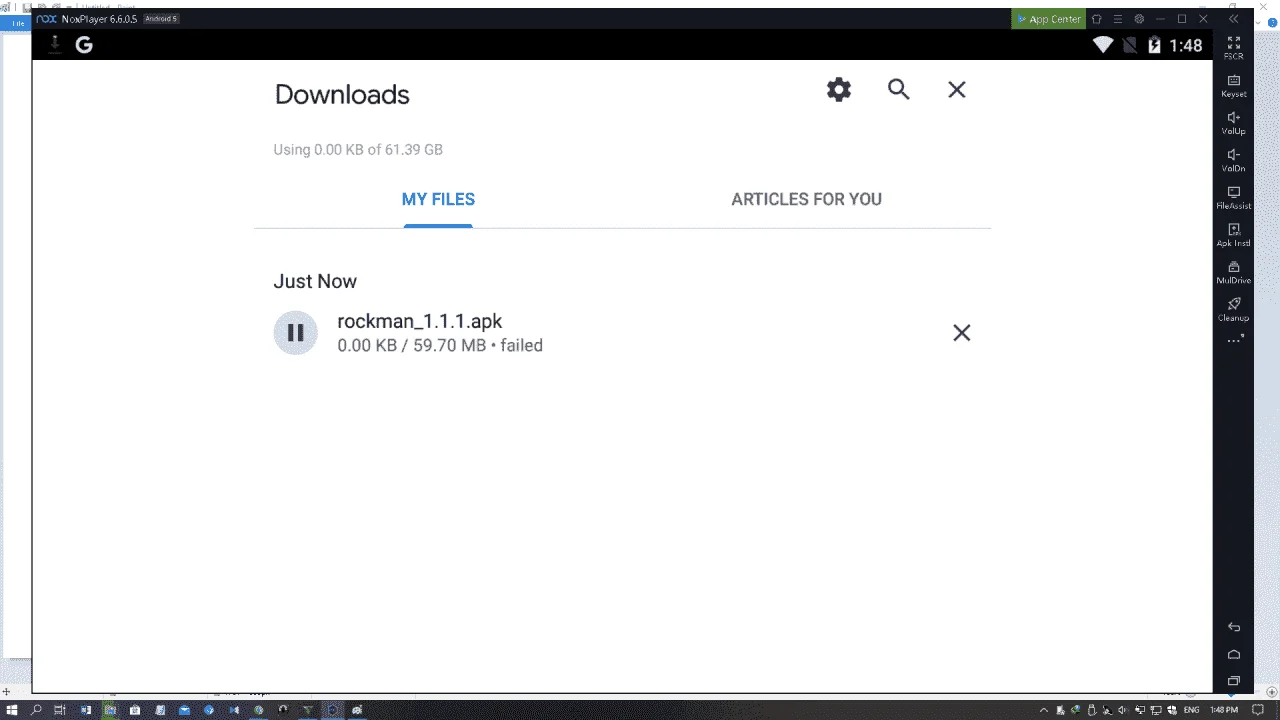
Task: Click the Android Wi-Fi status icon
Action: (1103, 45)
